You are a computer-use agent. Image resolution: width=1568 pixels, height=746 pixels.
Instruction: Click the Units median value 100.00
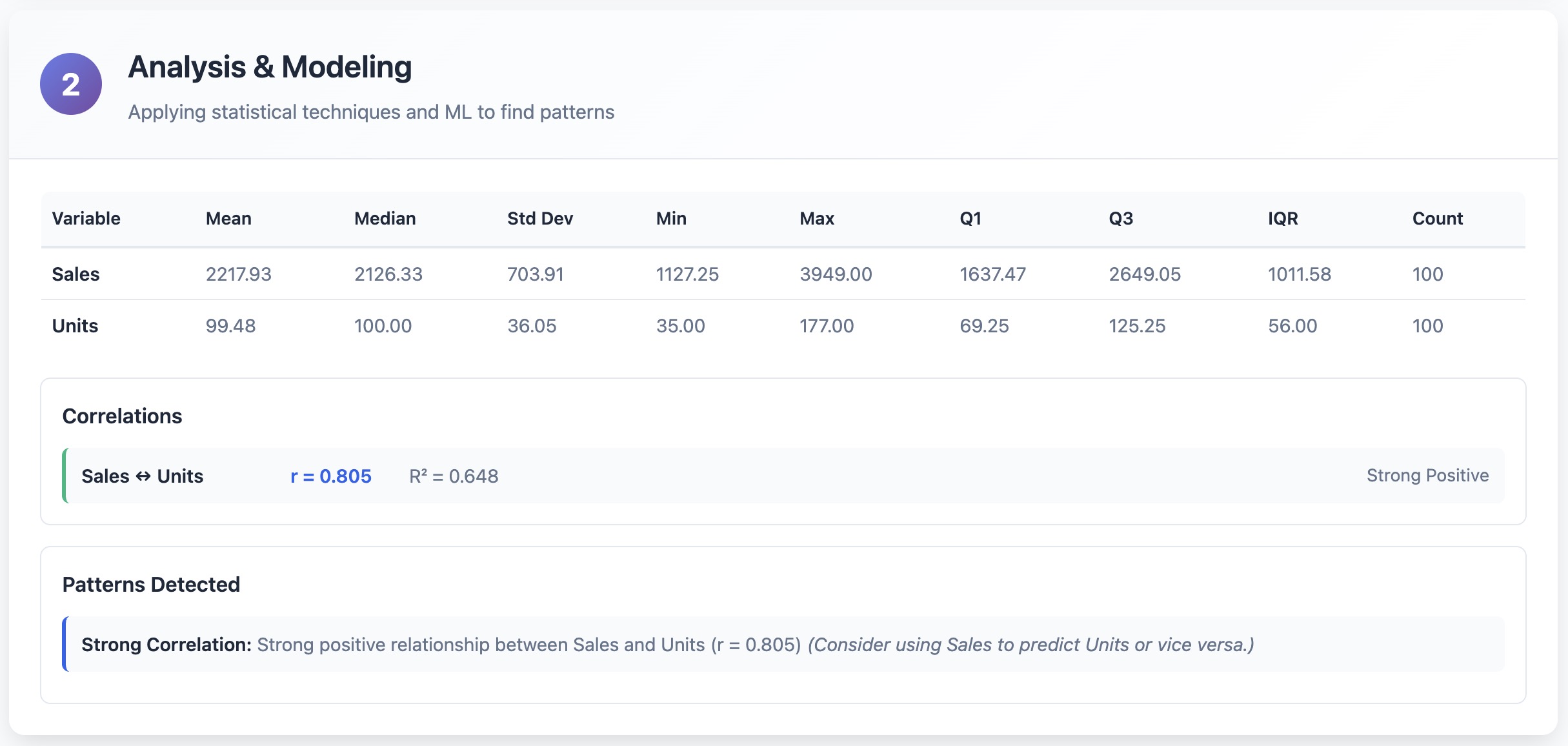coord(383,326)
